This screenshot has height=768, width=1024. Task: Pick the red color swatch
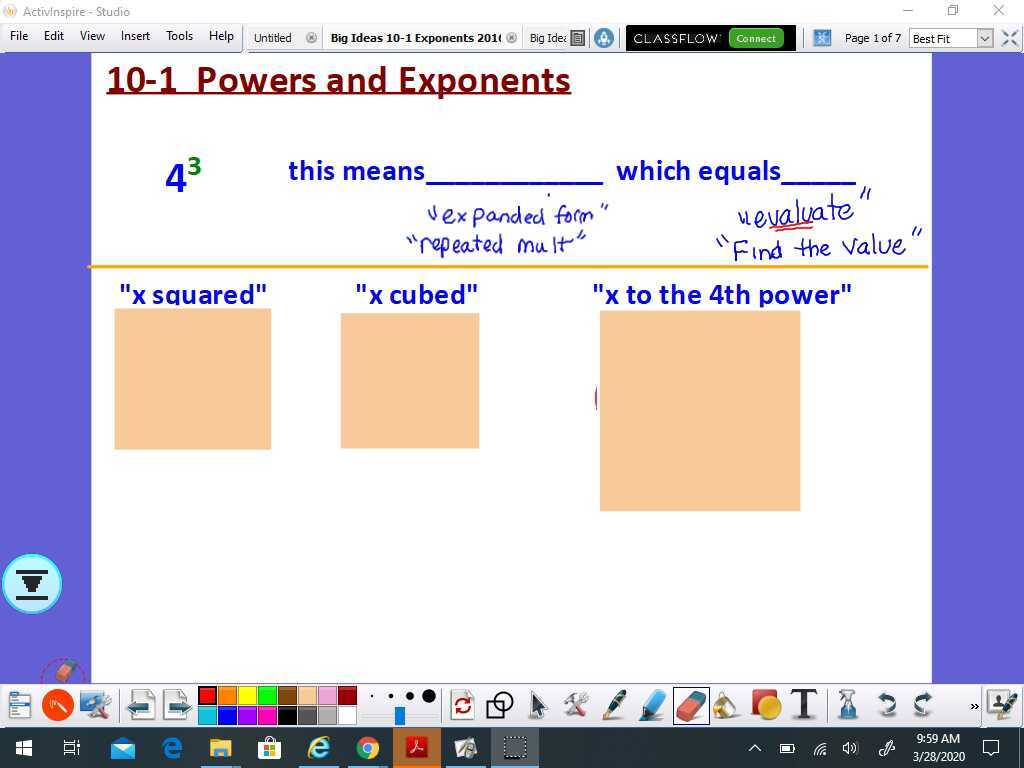(206, 694)
